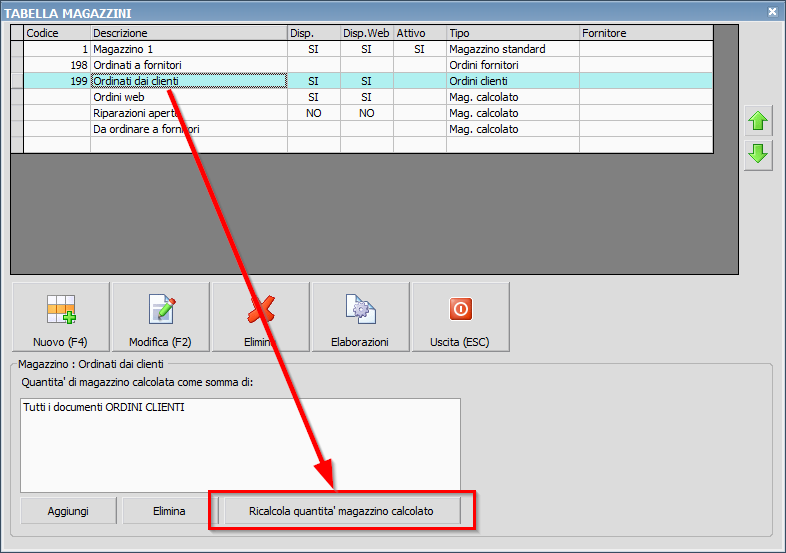Image resolution: width=786 pixels, height=553 pixels.
Task: Open Modifica (F2) to edit warehouse
Action: point(161,317)
